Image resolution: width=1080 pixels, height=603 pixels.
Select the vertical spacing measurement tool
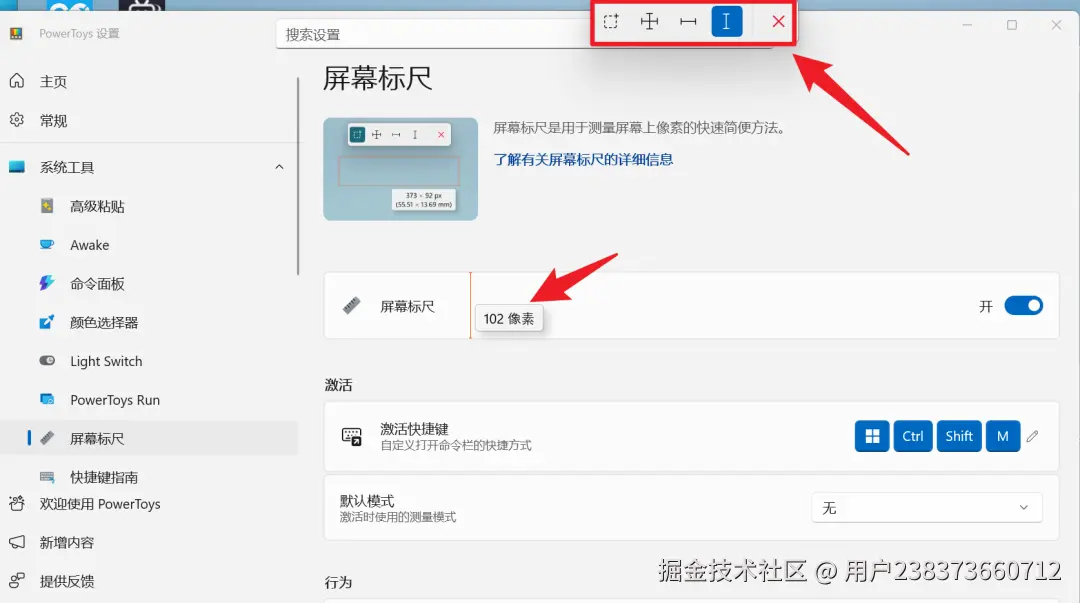tap(726, 21)
